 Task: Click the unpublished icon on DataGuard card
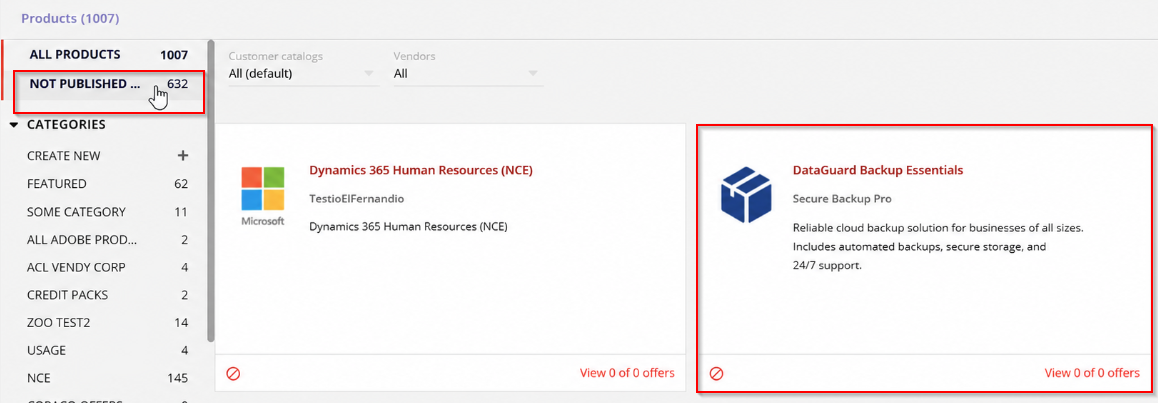click(x=716, y=373)
